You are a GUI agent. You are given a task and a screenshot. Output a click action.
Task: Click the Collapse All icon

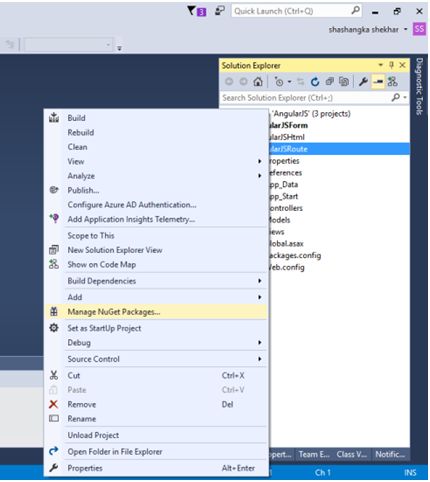[x=330, y=82]
